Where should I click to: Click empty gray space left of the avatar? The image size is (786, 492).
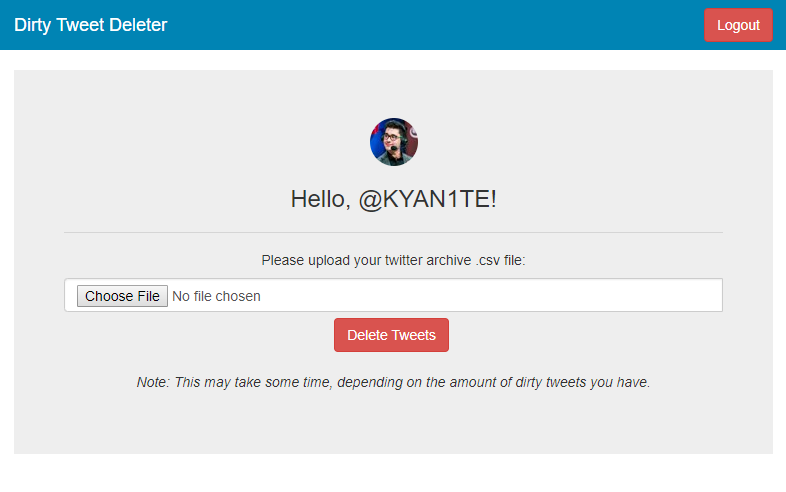click(200, 142)
